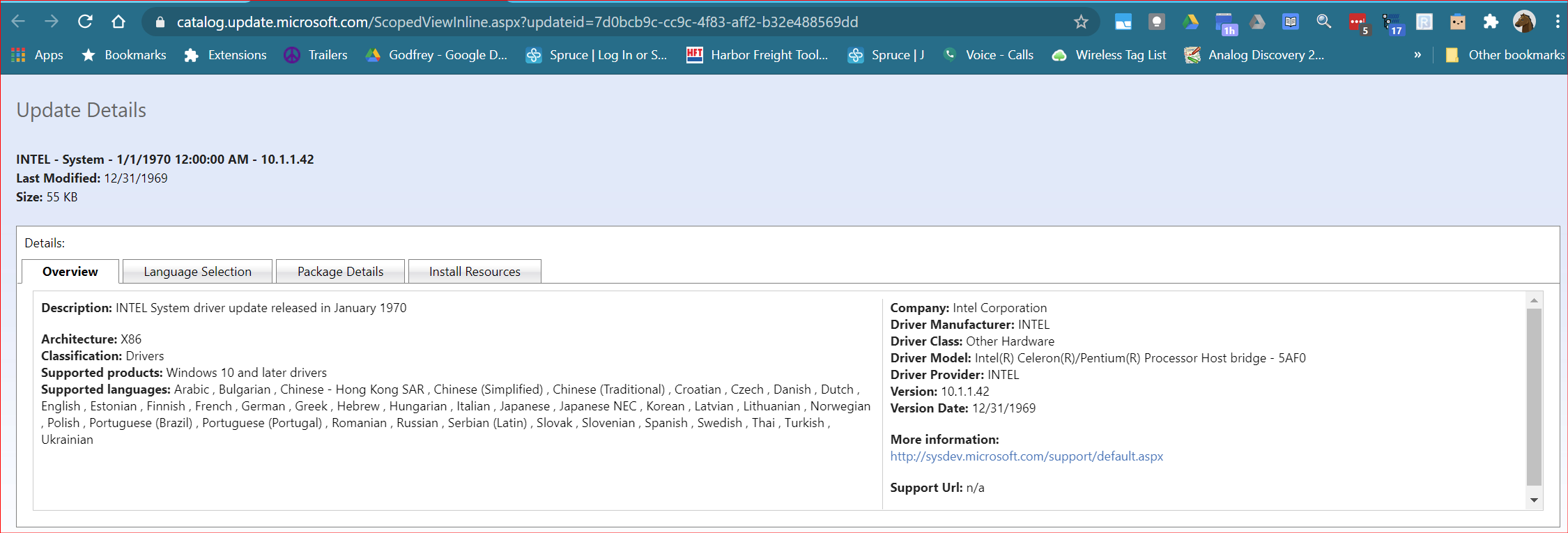Open Chrome three-dot menu

tap(1558, 22)
